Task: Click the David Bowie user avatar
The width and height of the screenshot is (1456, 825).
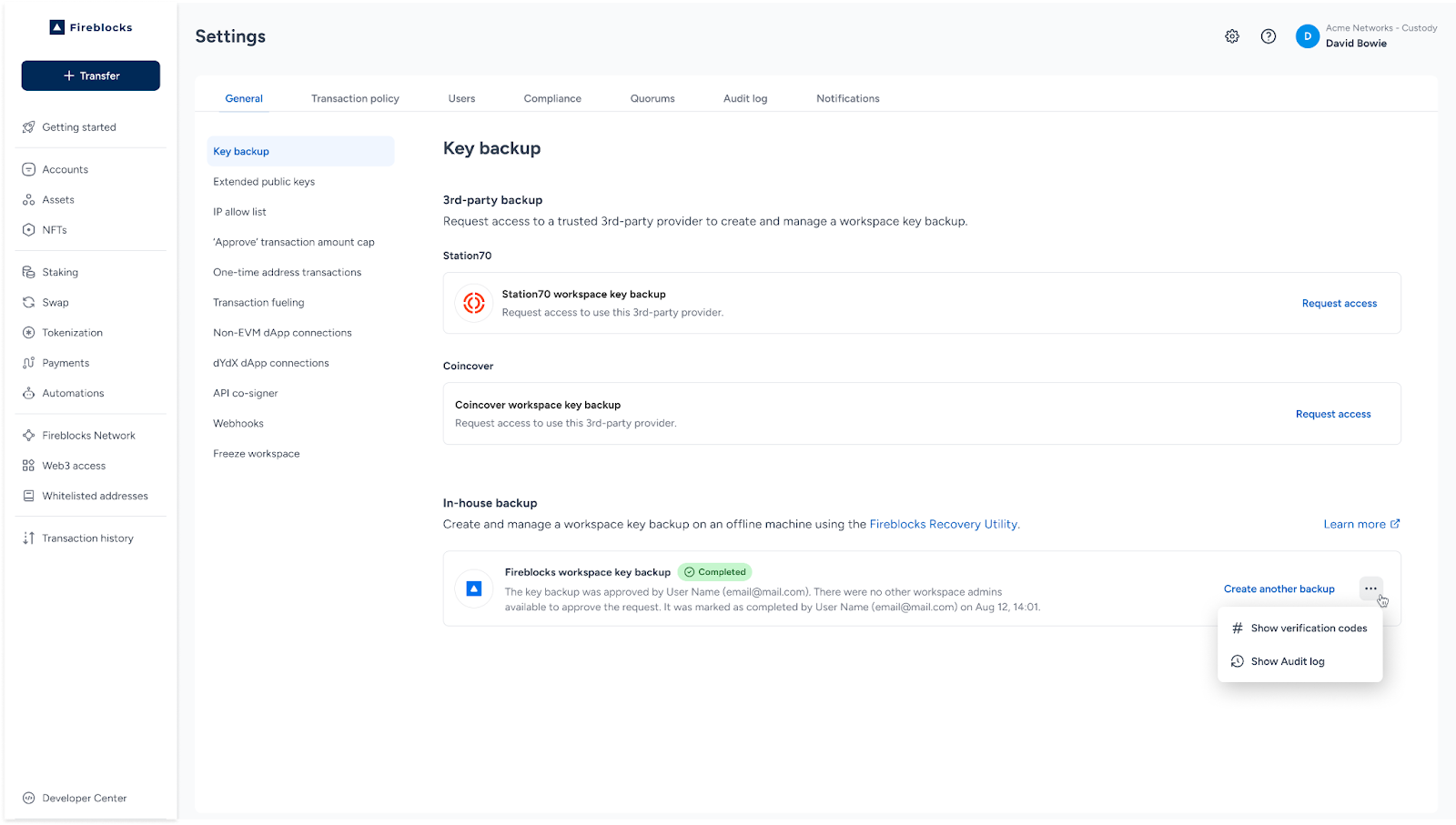Action: click(1308, 36)
